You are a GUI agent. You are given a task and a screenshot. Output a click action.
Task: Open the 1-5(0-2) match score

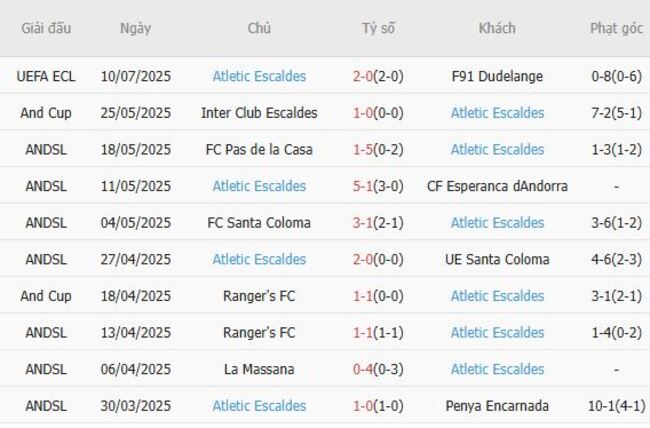tap(378, 150)
